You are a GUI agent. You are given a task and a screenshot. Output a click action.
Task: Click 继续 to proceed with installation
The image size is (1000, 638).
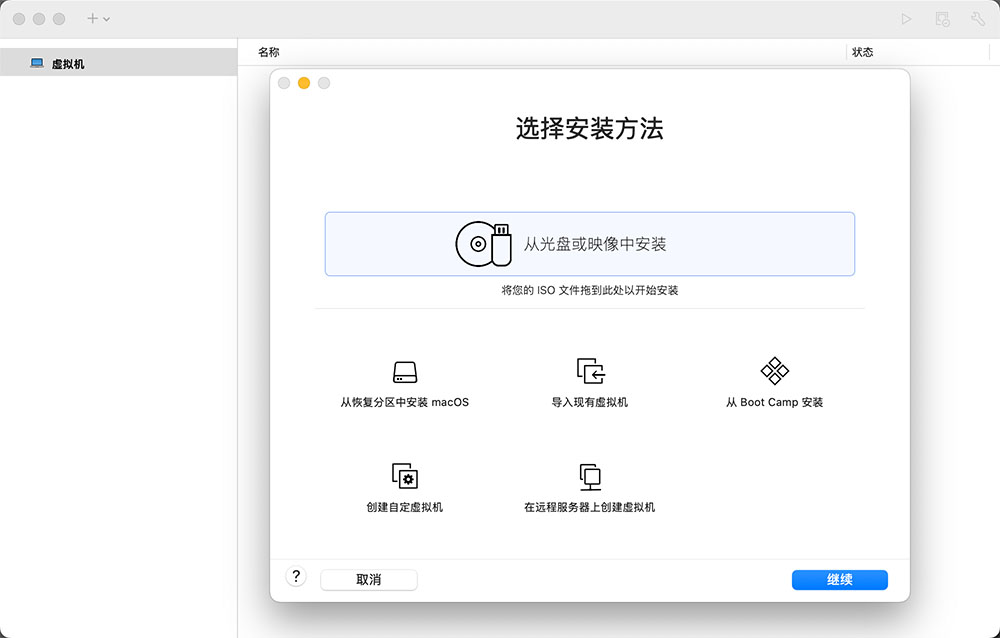(839, 579)
